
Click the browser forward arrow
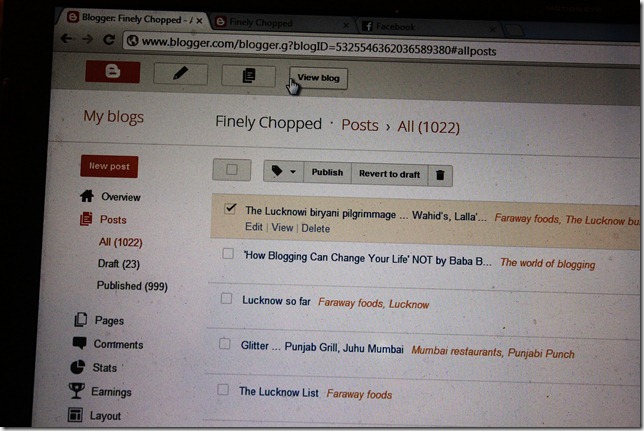[x=87, y=39]
